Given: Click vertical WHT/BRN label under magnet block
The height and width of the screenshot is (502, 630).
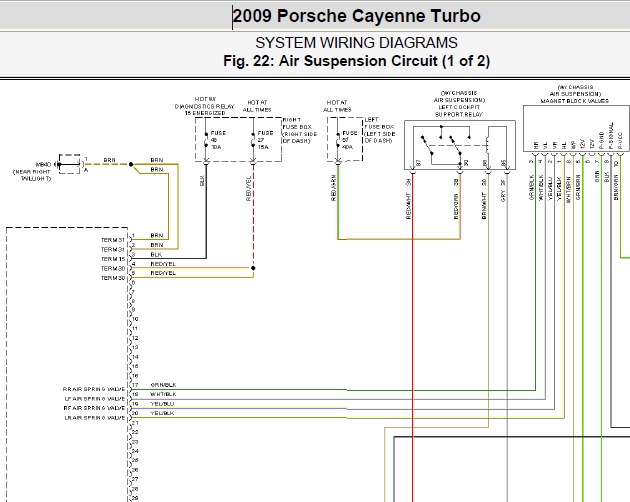Looking at the screenshot, I should (x=569, y=189).
